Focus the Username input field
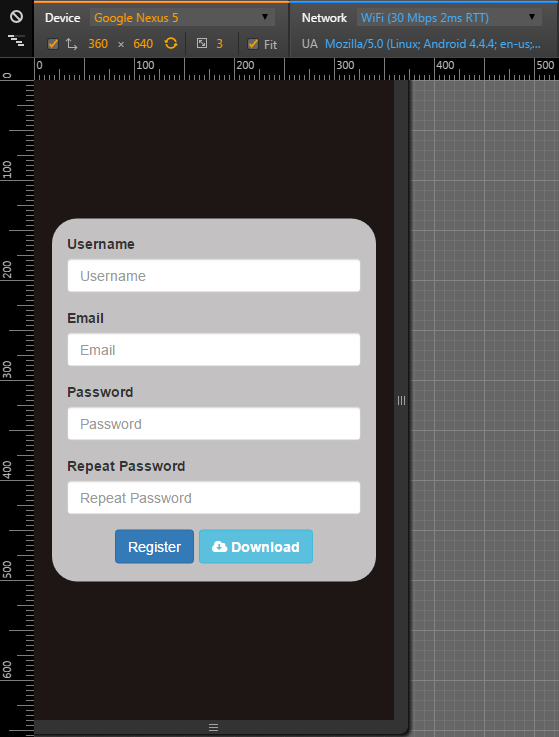 click(x=214, y=276)
